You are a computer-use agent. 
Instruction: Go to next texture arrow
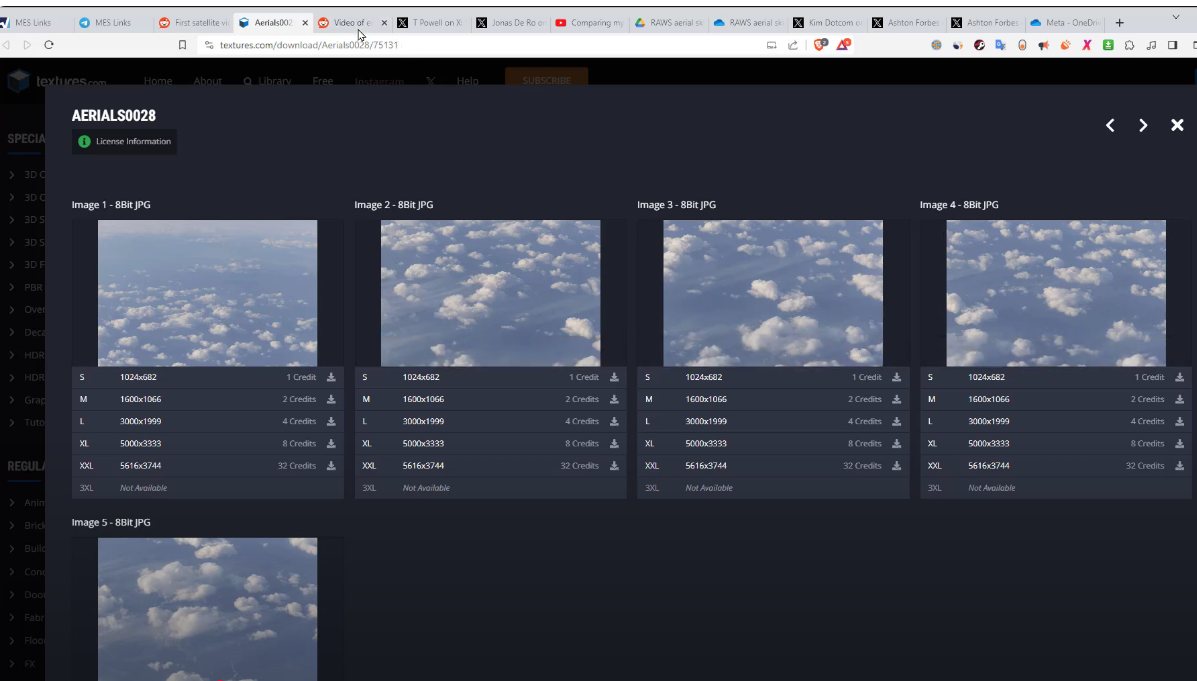click(x=1143, y=125)
